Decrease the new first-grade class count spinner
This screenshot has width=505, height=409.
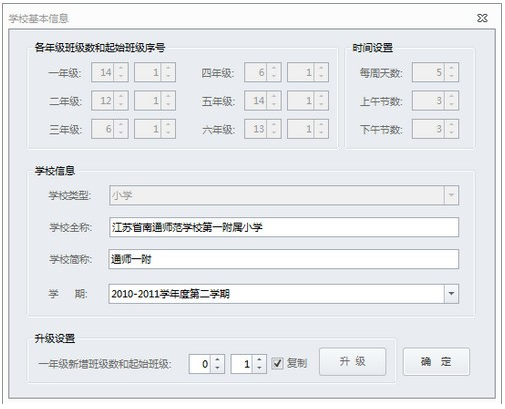[x=218, y=368]
